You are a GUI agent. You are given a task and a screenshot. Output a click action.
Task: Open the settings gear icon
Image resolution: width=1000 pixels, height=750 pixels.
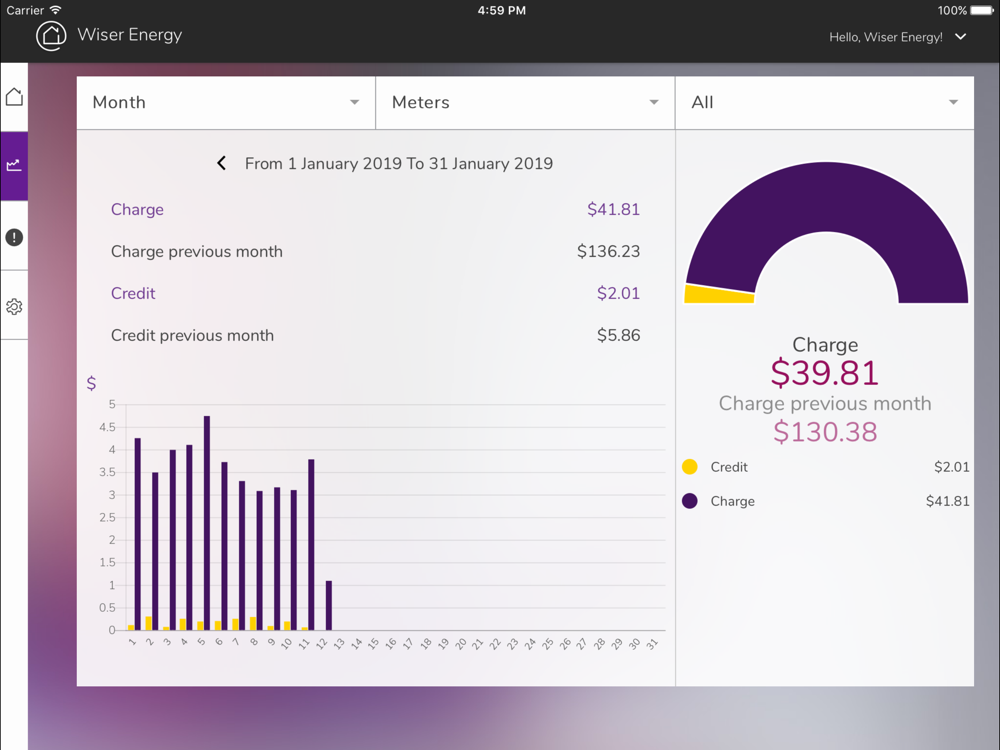point(14,307)
